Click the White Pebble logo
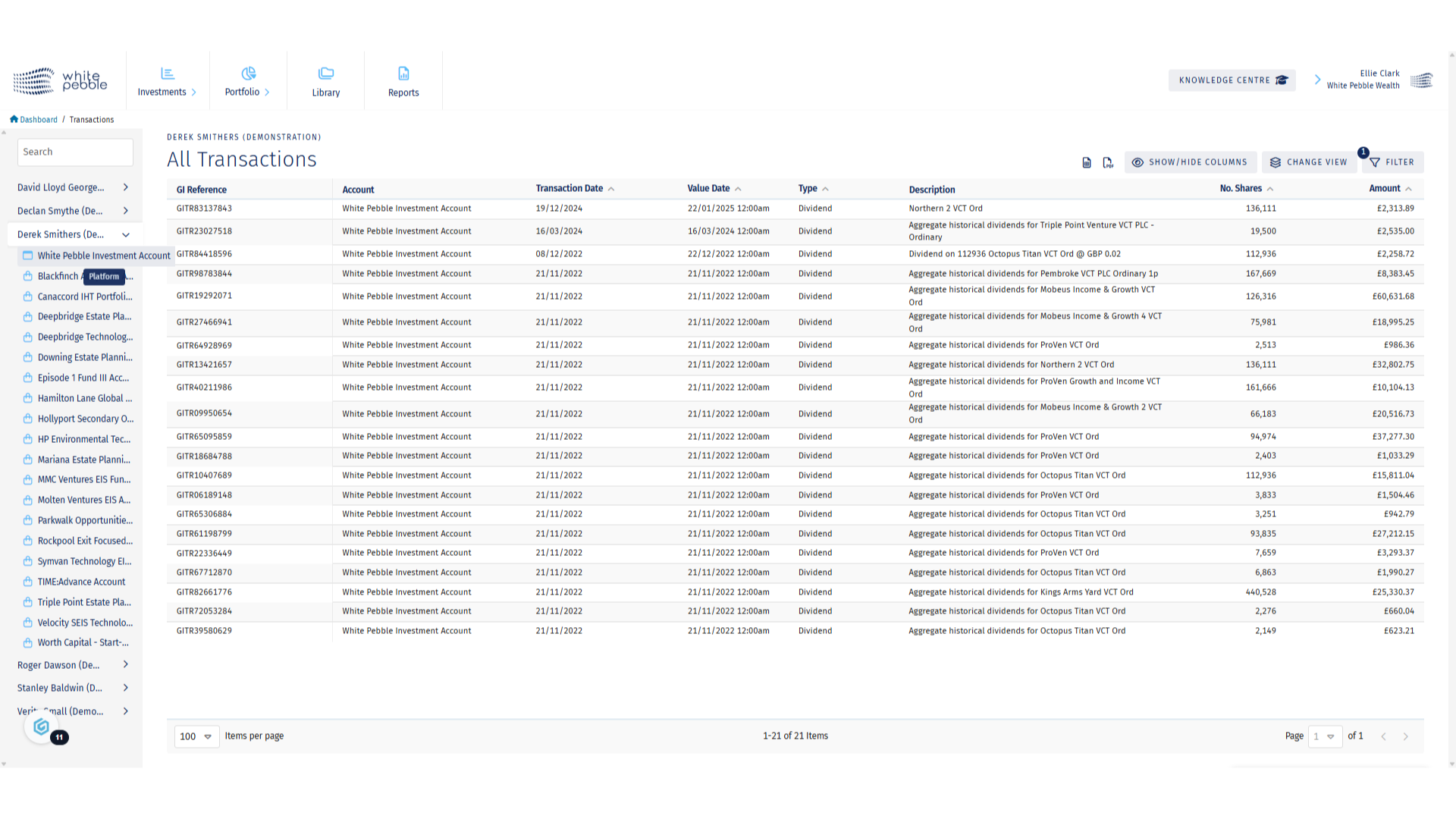 pyautogui.click(x=61, y=80)
